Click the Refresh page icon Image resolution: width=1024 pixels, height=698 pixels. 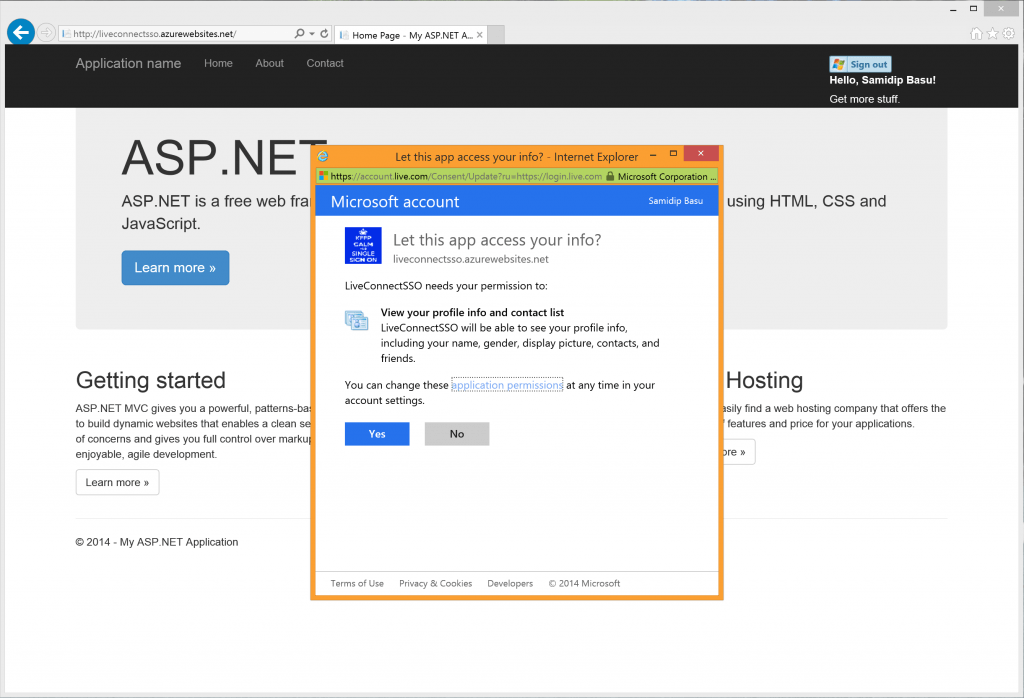tap(324, 33)
